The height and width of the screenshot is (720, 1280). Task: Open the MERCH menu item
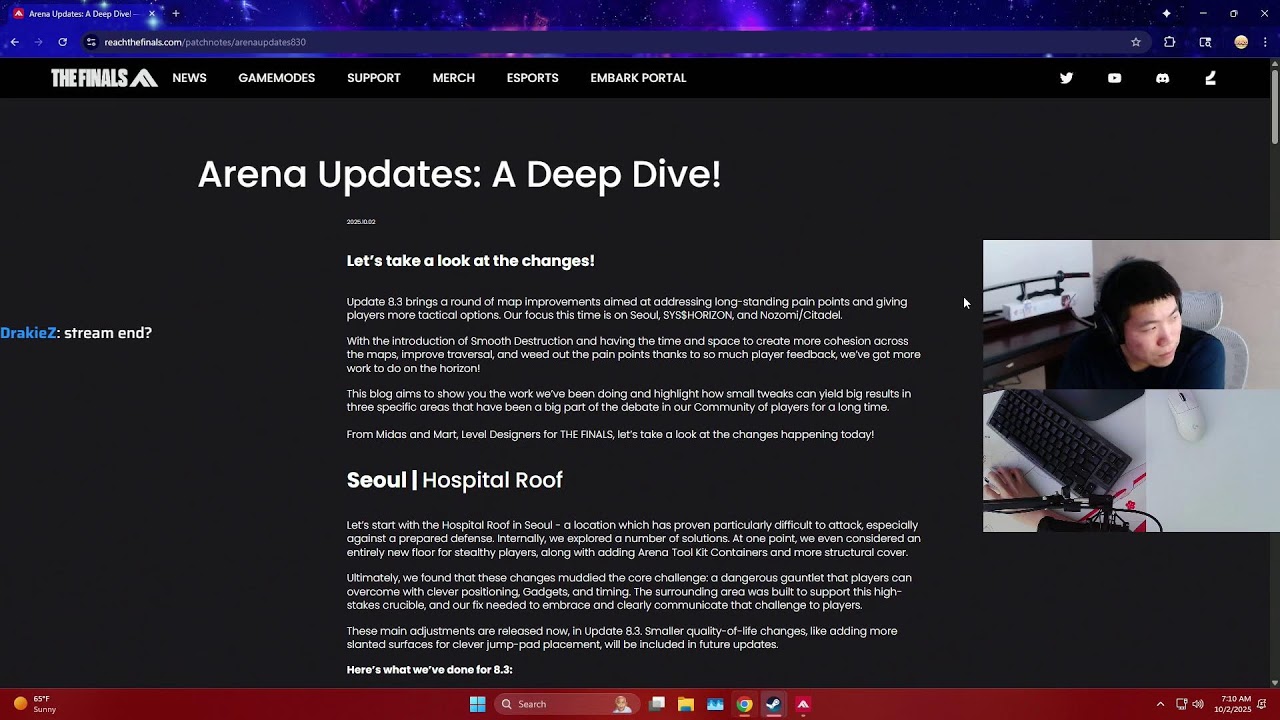point(453,78)
